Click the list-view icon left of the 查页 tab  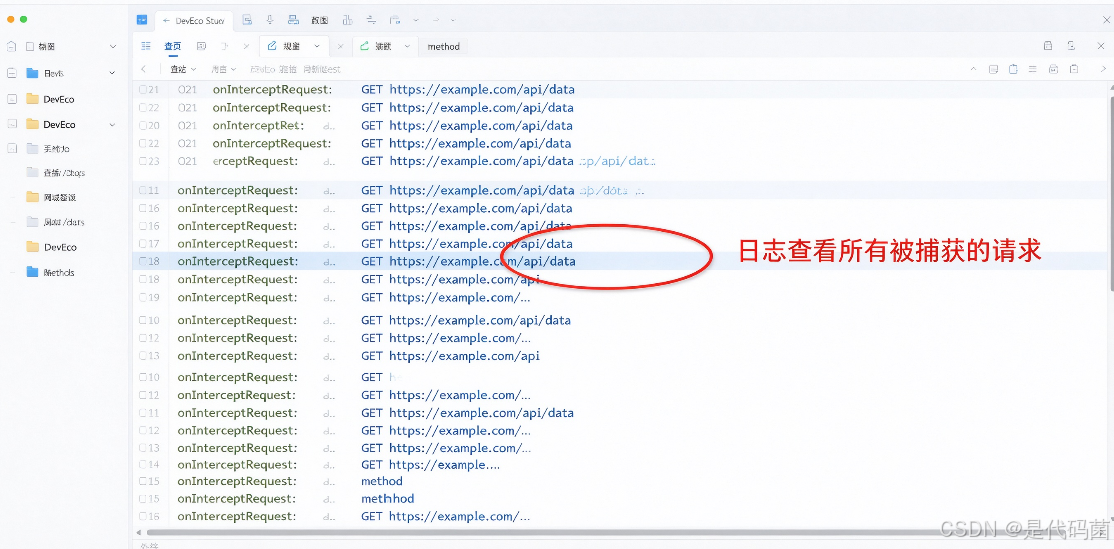coord(146,46)
